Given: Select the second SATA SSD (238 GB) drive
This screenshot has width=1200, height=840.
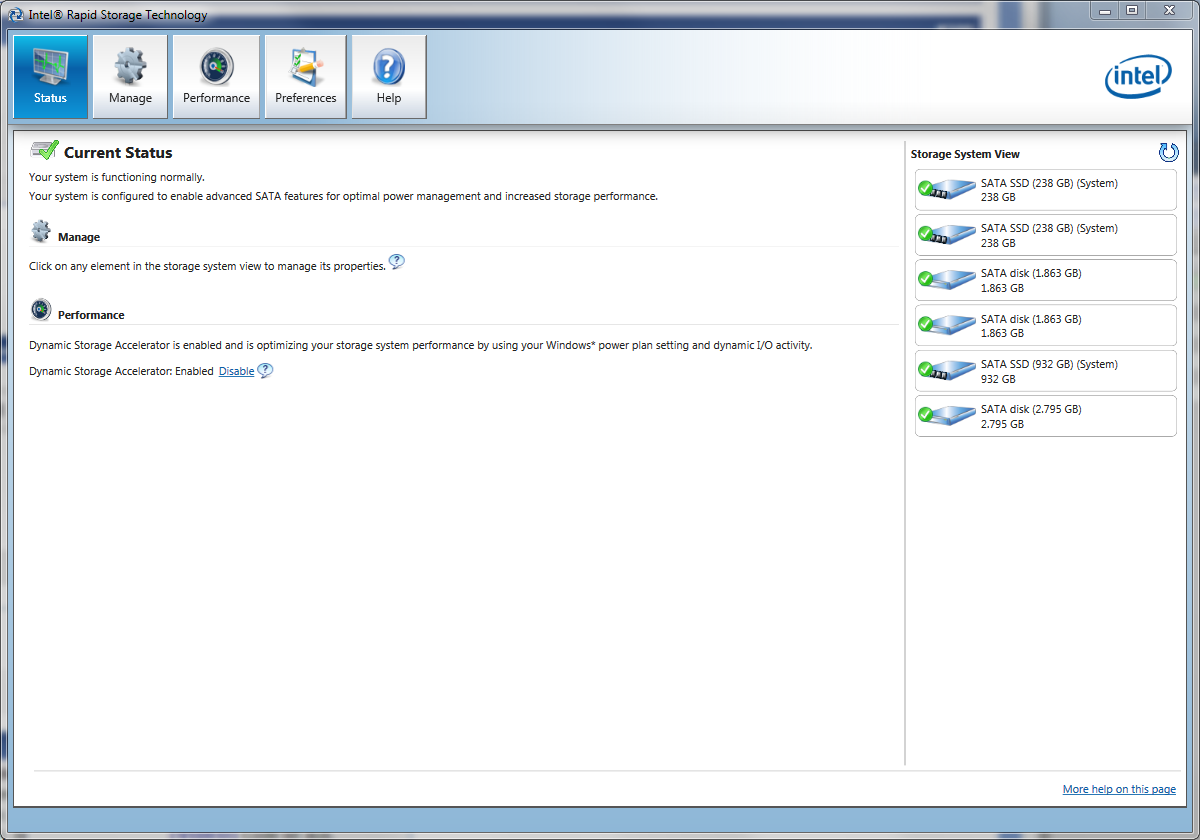Looking at the screenshot, I should tap(1046, 235).
